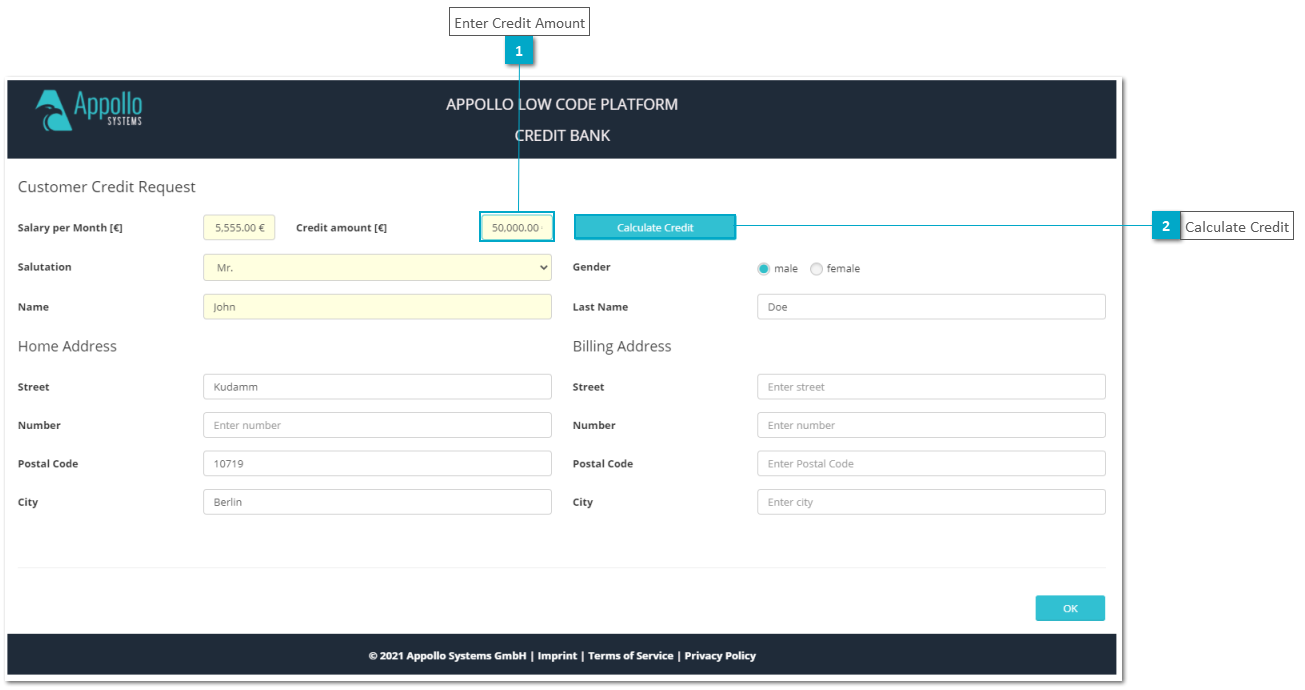Screen dimensions: 1305x690
Task: Click the CREDIT BANK header title
Action: coord(562,136)
